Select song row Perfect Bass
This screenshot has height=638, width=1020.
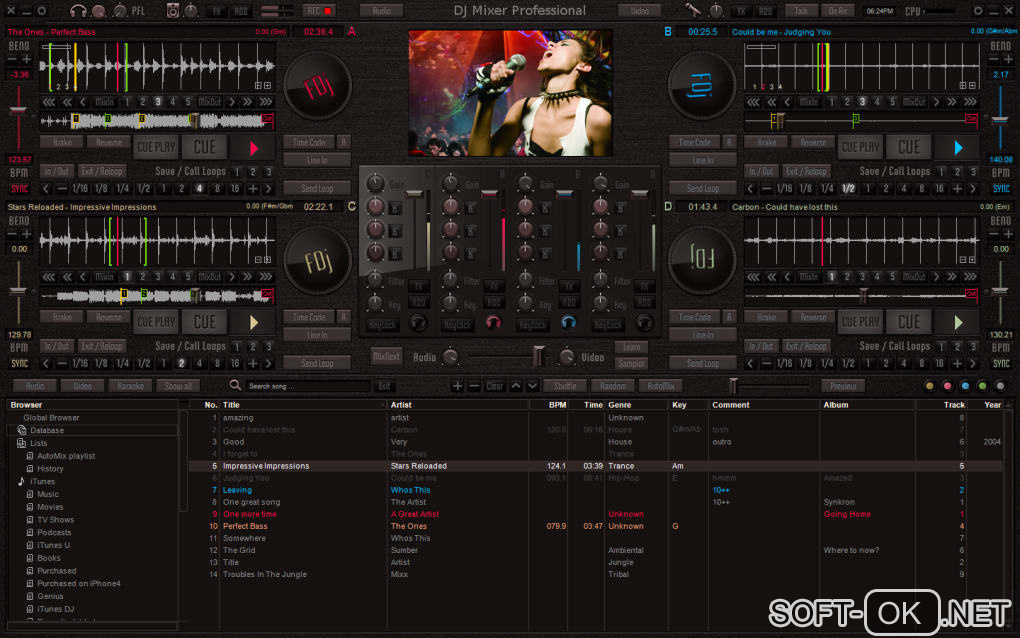click(x=595, y=526)
